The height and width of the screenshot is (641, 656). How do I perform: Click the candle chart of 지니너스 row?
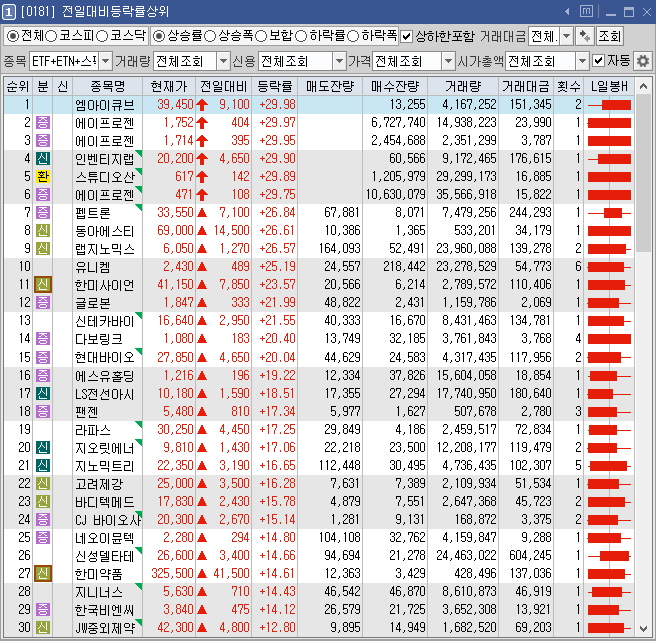pyautogui.click(x=609, y=592)
